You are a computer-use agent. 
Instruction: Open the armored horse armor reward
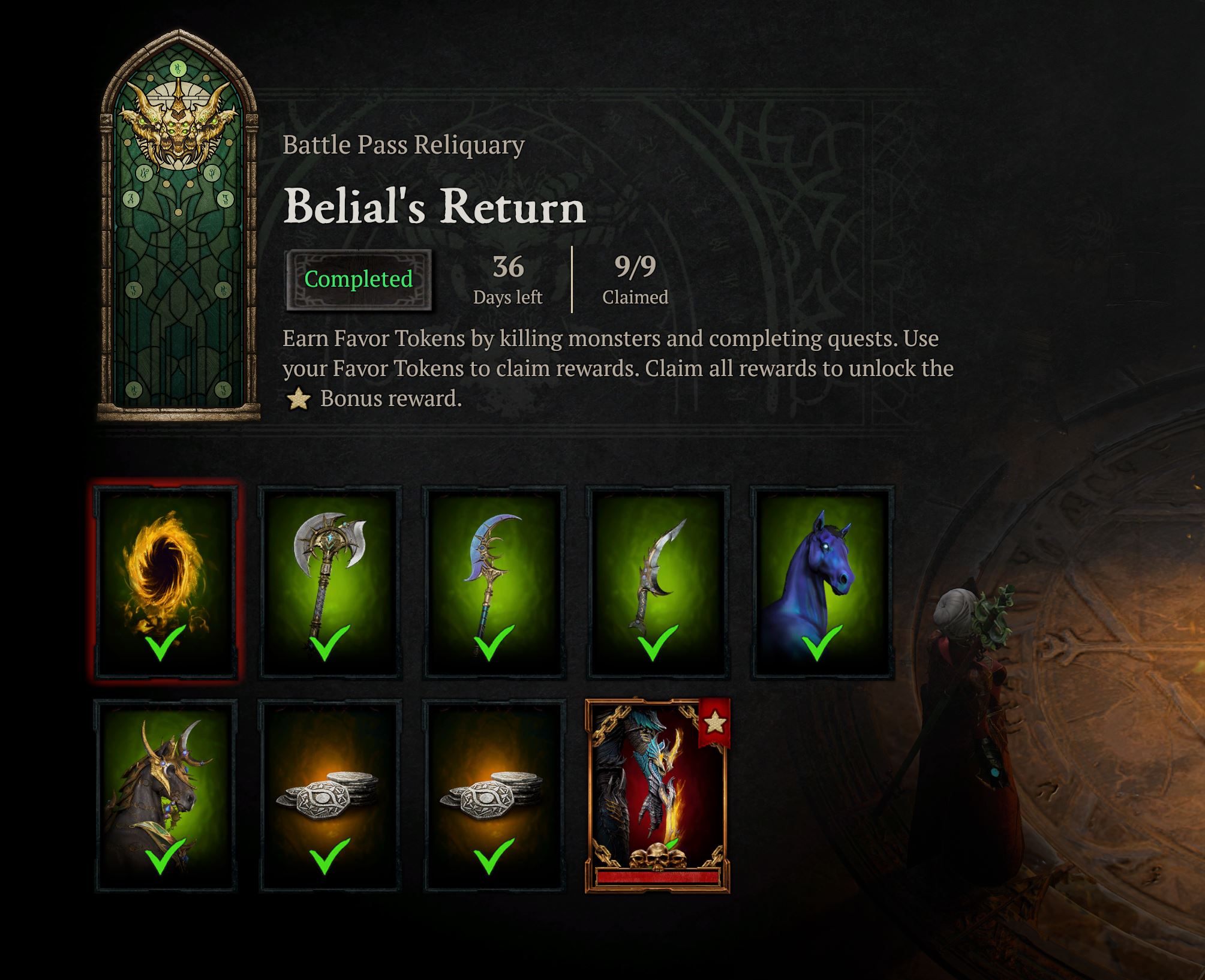165,795
